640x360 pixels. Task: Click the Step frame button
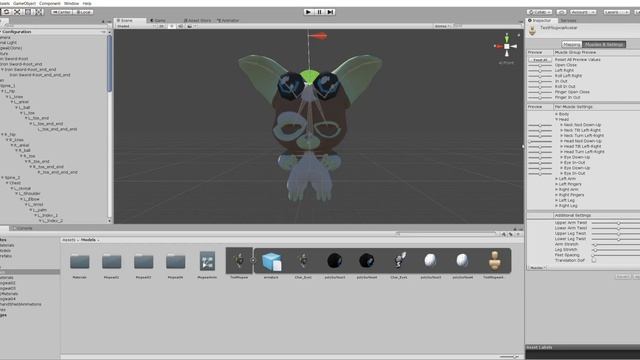point(331,12)
